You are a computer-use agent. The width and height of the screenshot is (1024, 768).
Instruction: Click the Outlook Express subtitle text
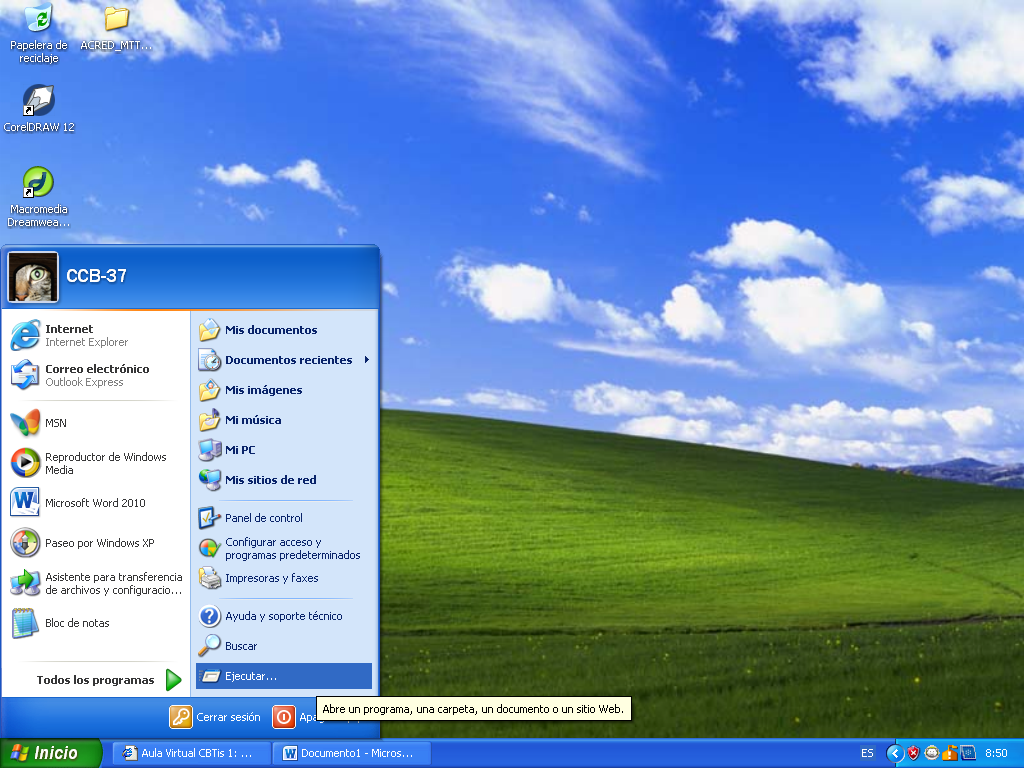tap(84, 382)
